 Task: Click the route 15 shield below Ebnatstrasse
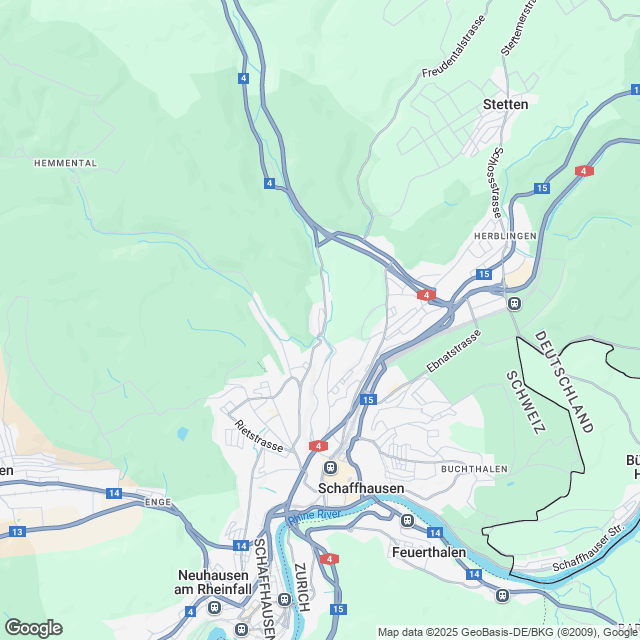pos(368,400)
